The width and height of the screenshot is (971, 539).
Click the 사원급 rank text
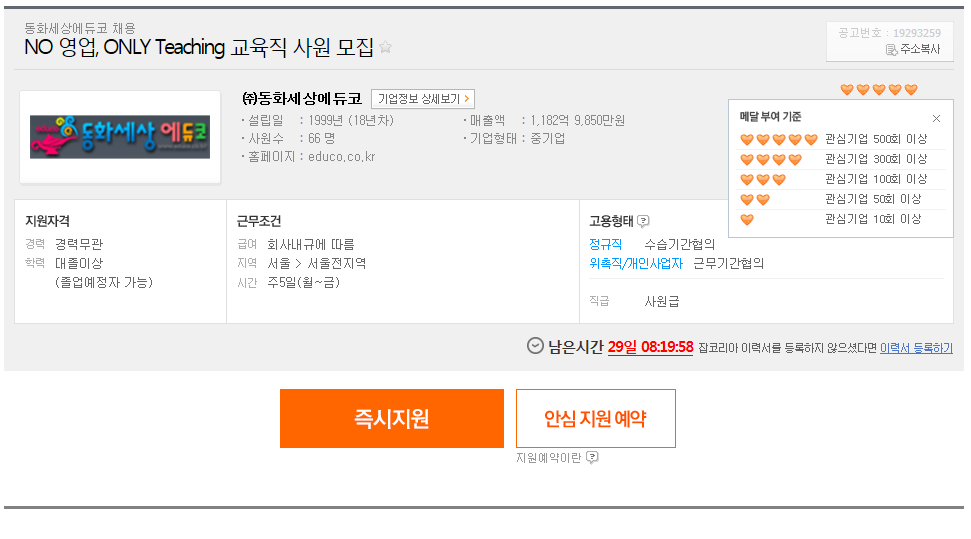coord(661,302)
